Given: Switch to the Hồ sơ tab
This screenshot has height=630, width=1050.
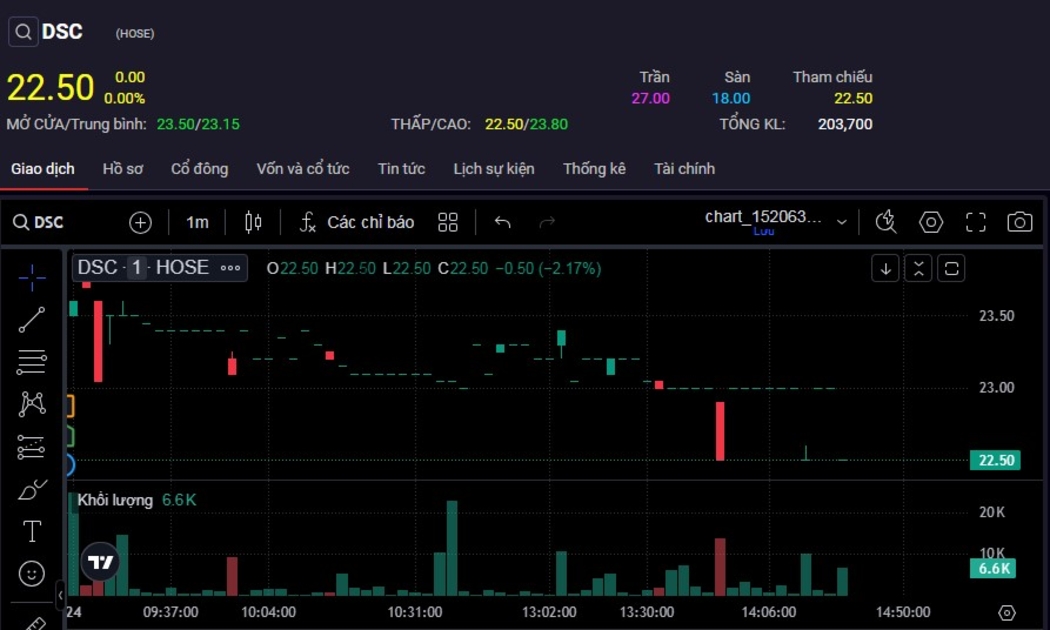Looking at the screenshot, I should coord(123,169).
